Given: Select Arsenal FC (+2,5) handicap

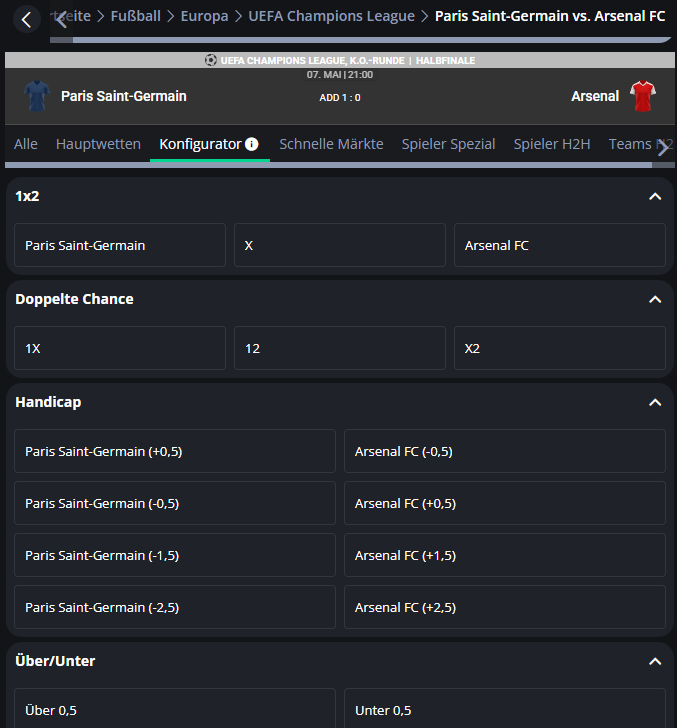Looking at the screenshot, I should point(505,607).
